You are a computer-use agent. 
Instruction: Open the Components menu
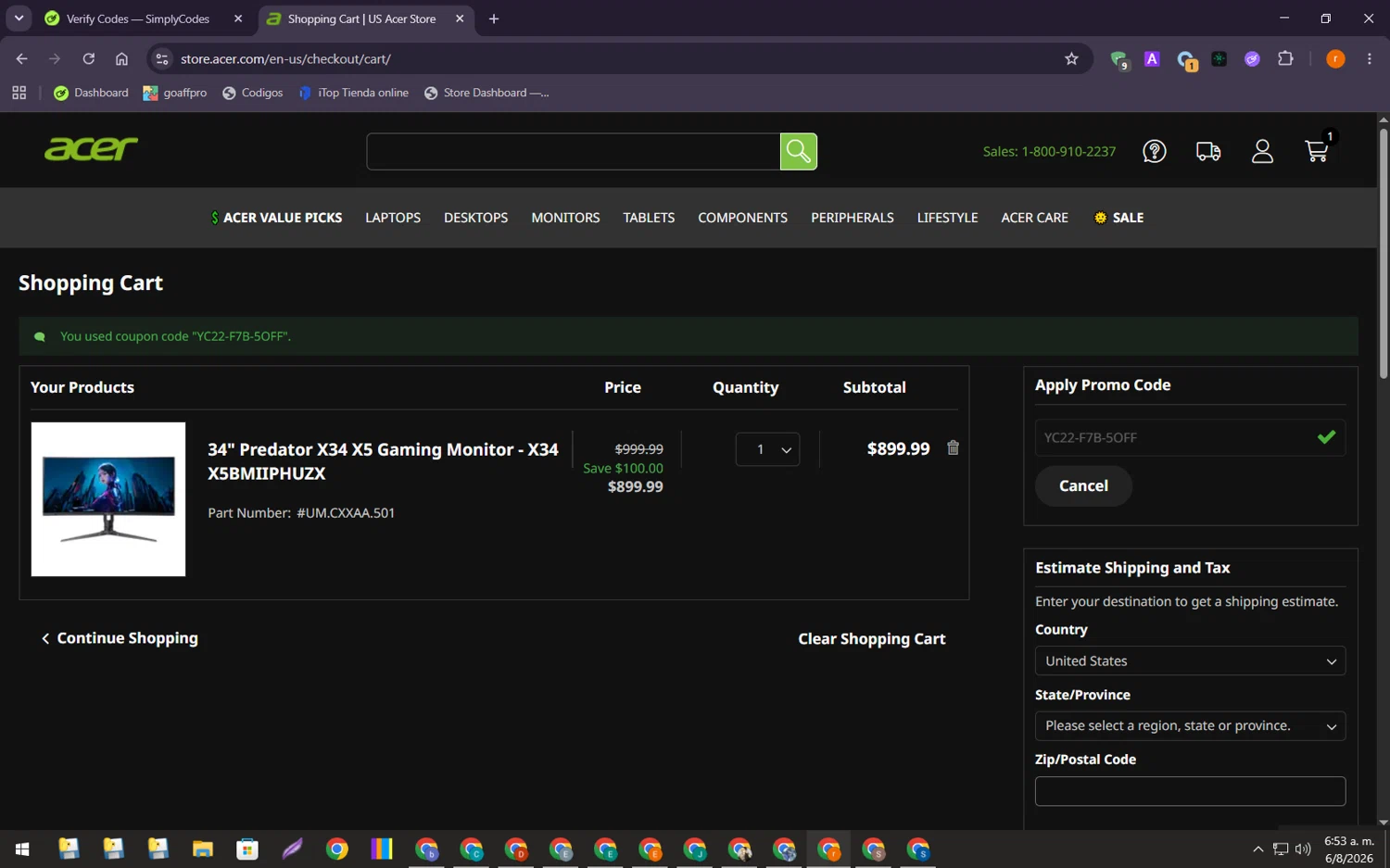(742, 218)
